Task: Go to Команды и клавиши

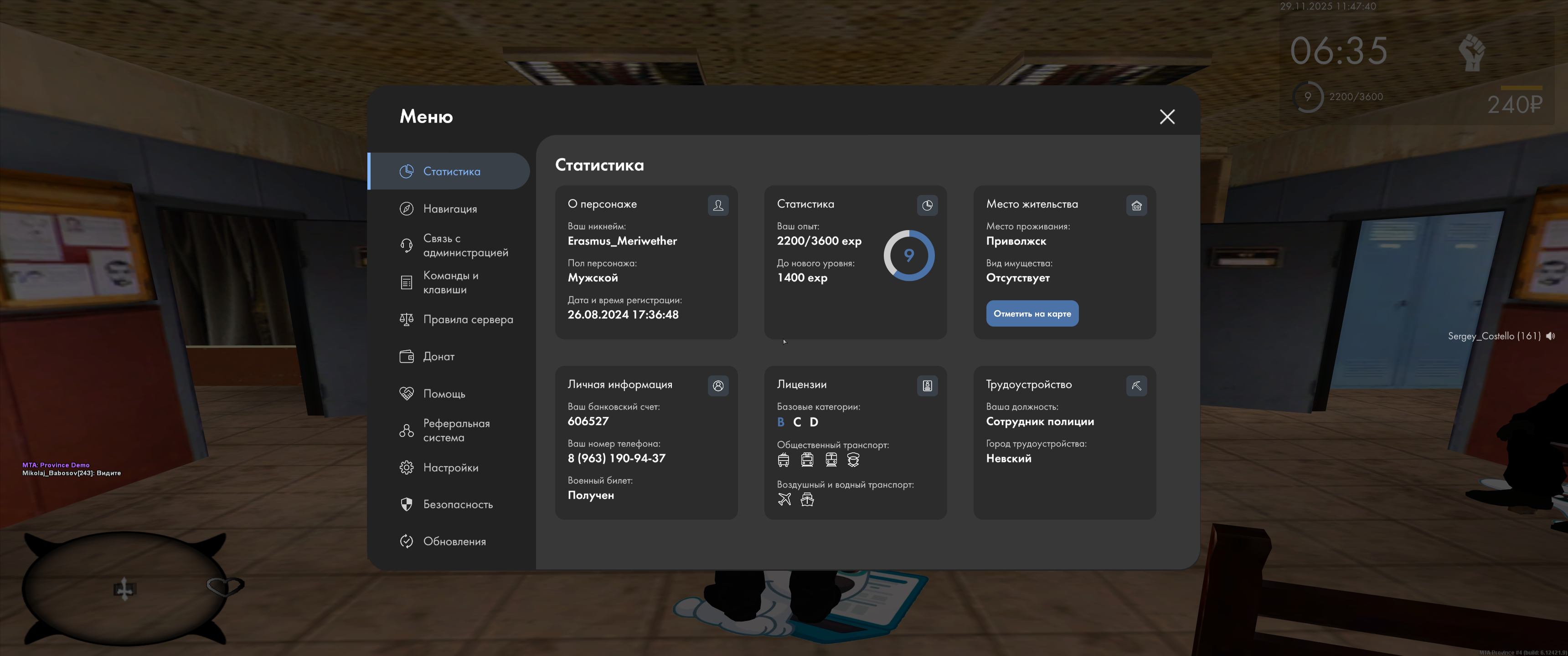Action: click(x=450, y=282)
